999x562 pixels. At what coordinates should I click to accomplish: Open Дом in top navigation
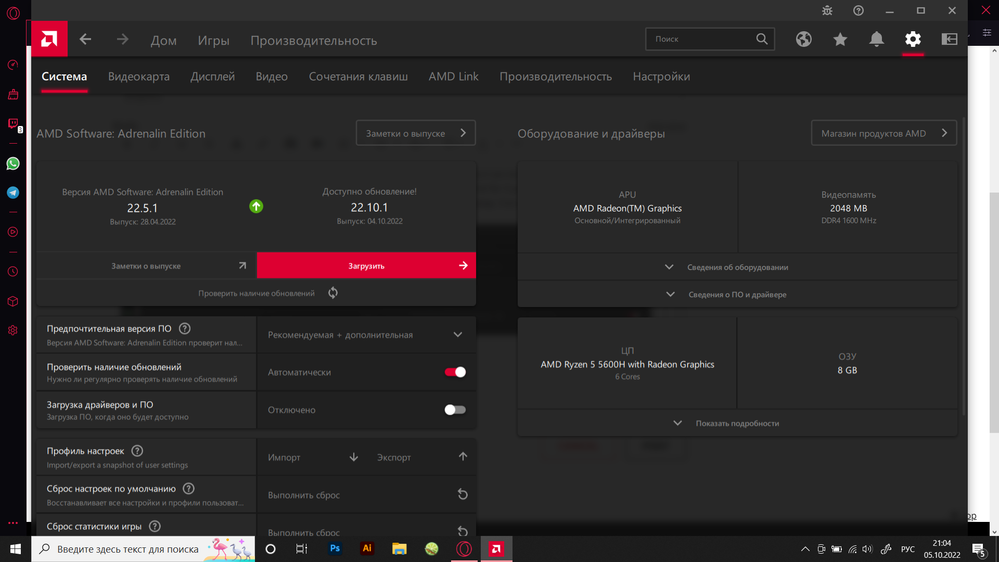click(x=164, y=40)
